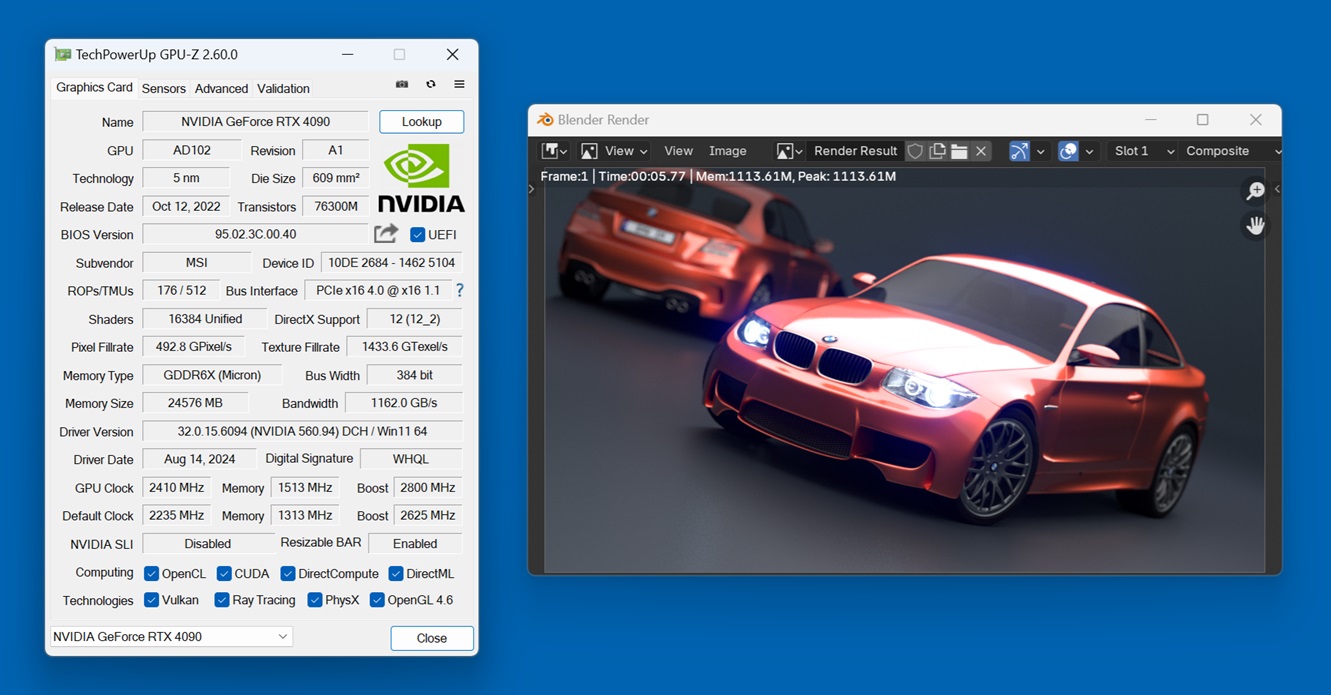Image resolution: width=1331 pixels, height=695 pixels.
Task: Click the pan hand gizmo in Blender
Action: coord(1256,226)
